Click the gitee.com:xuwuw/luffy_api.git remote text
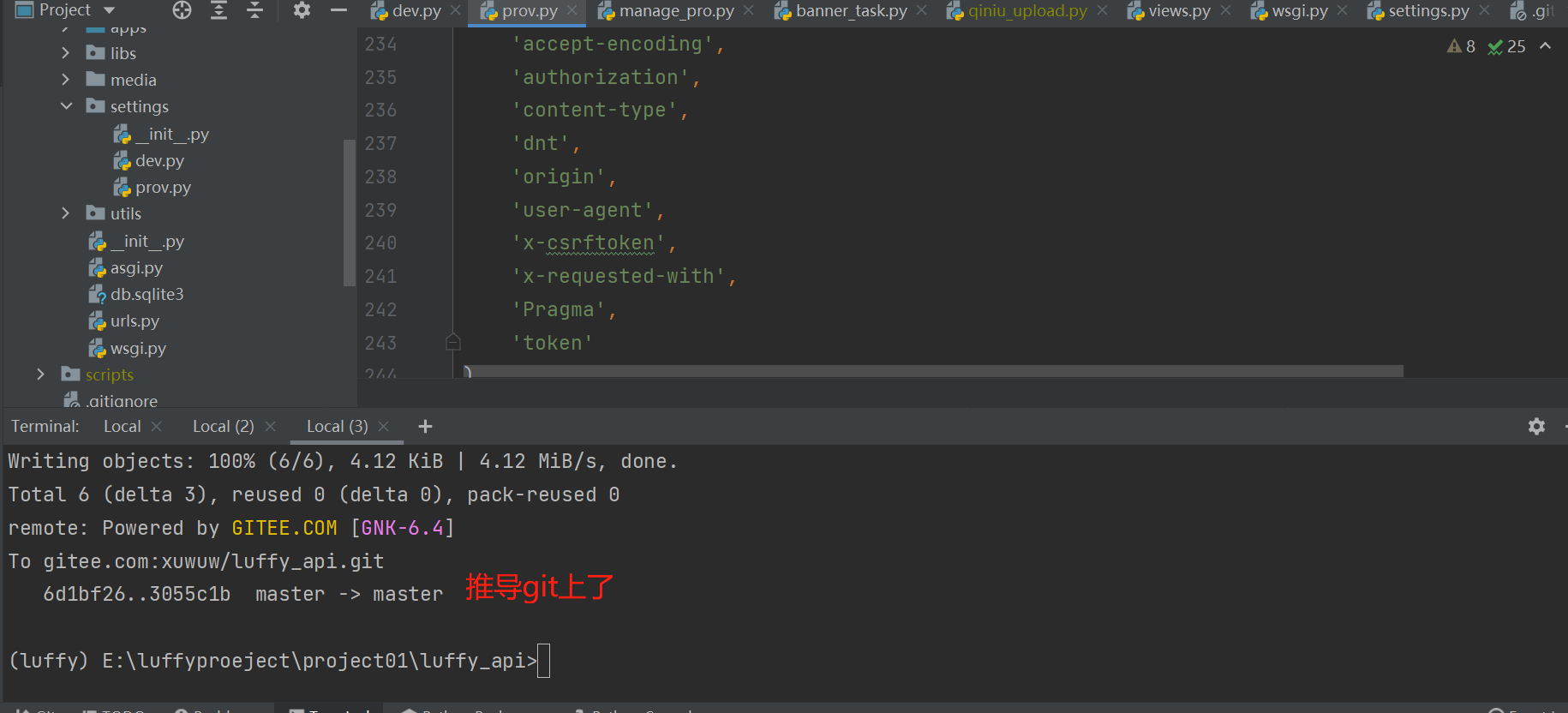Screen dimensions: 1568x713 (213, 561)
